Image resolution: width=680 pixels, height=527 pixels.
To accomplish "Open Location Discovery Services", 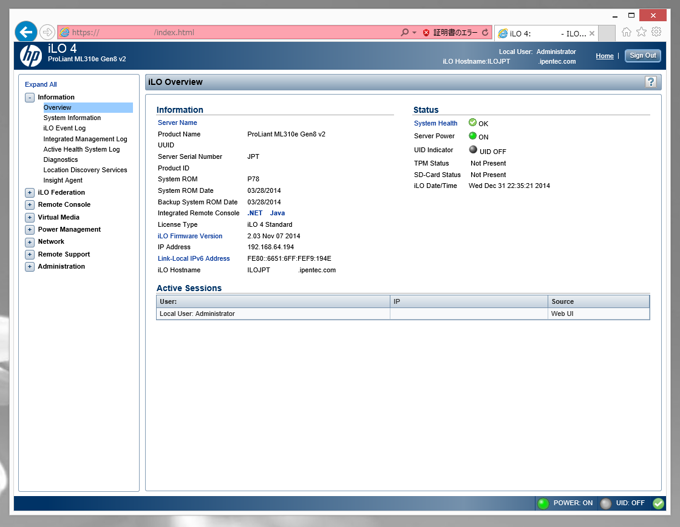I will click(85, 170).
